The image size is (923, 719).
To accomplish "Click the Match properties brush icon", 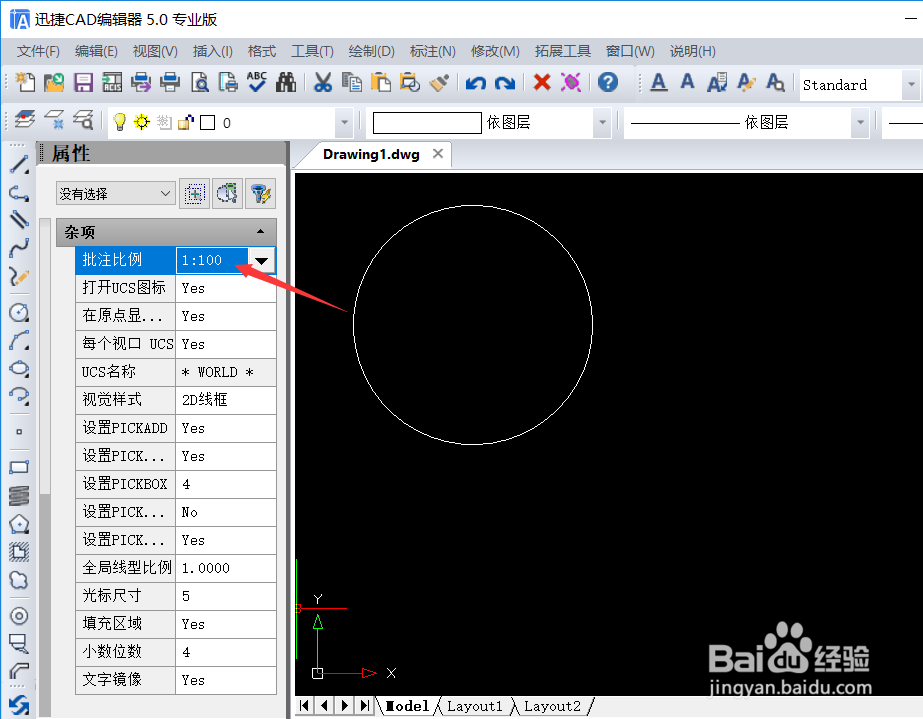I will coord(439,82).
